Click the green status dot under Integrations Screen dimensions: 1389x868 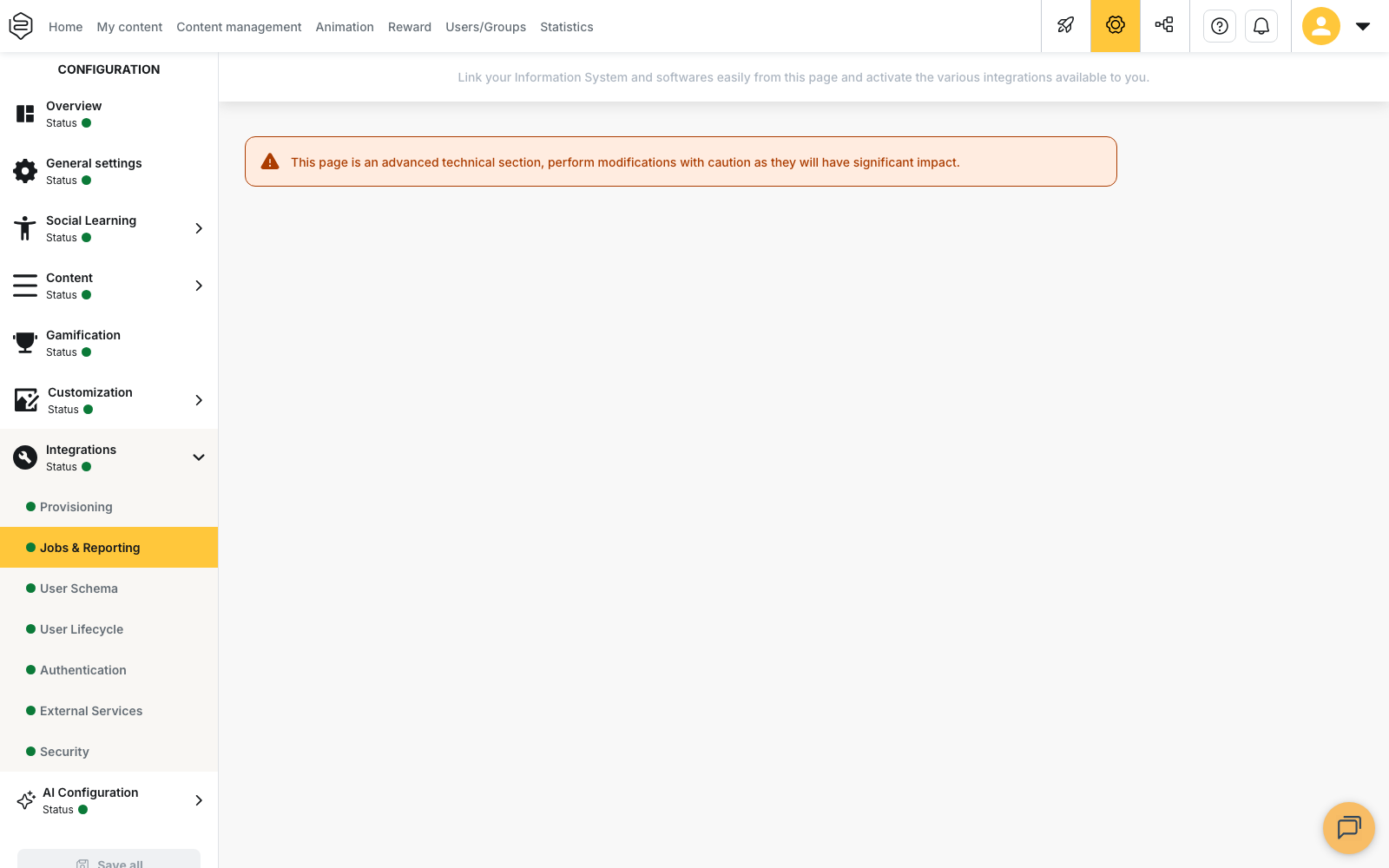[x=86, y=467]
